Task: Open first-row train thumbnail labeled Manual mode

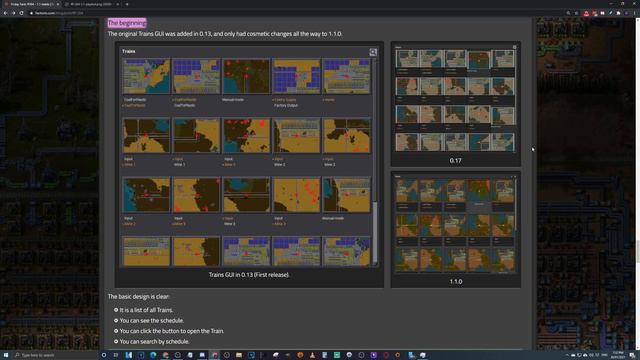Action: click(246, 76)
